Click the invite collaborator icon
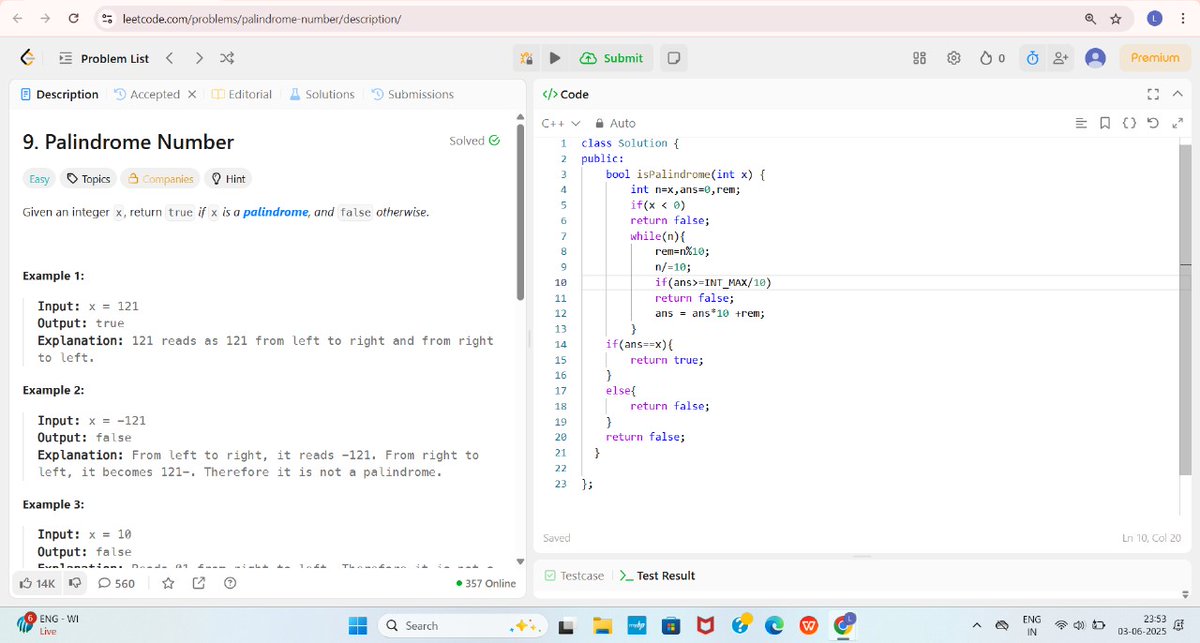Image resolution: width=1200 pixels, height=643 pixels. click(1060, 58)
